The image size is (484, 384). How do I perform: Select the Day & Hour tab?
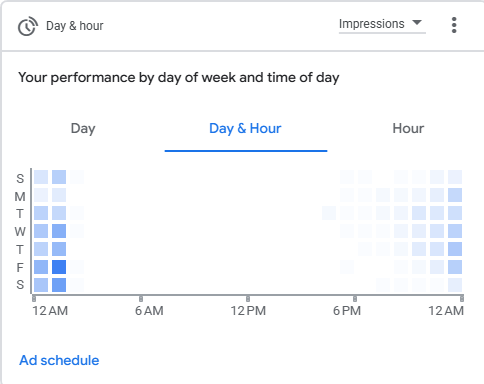[x=245, y=129]
